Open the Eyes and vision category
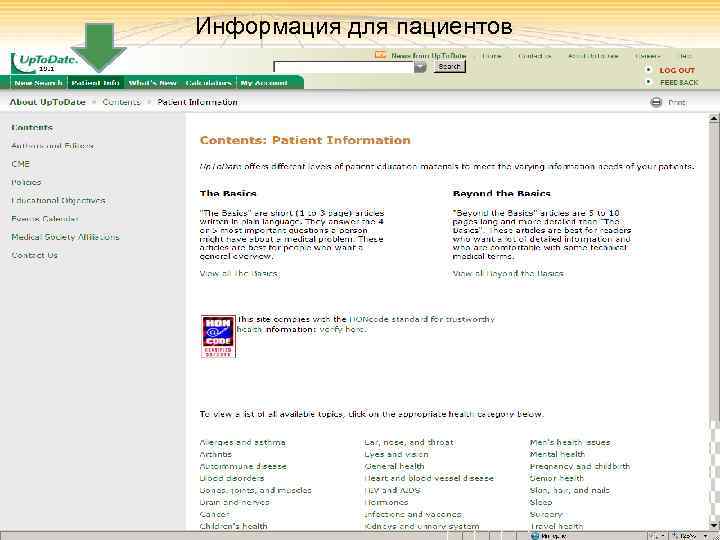 tap(396, 455)
